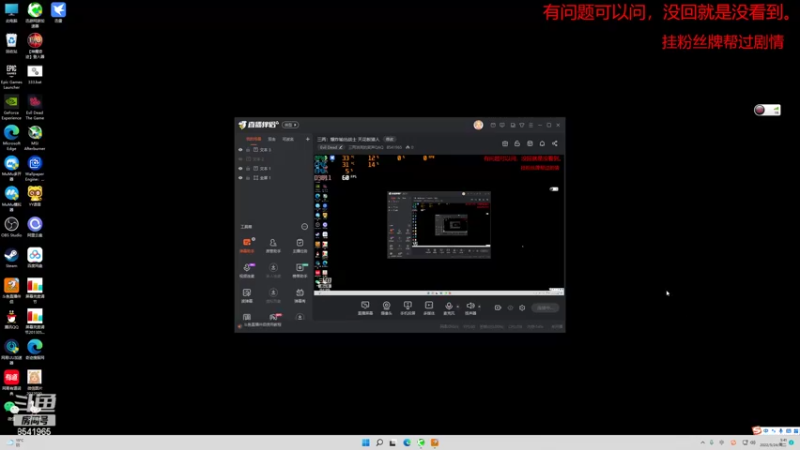800x450 pixels.
Task: Collapse the 工具箱 toolbox panel
Action: [304, 227]
